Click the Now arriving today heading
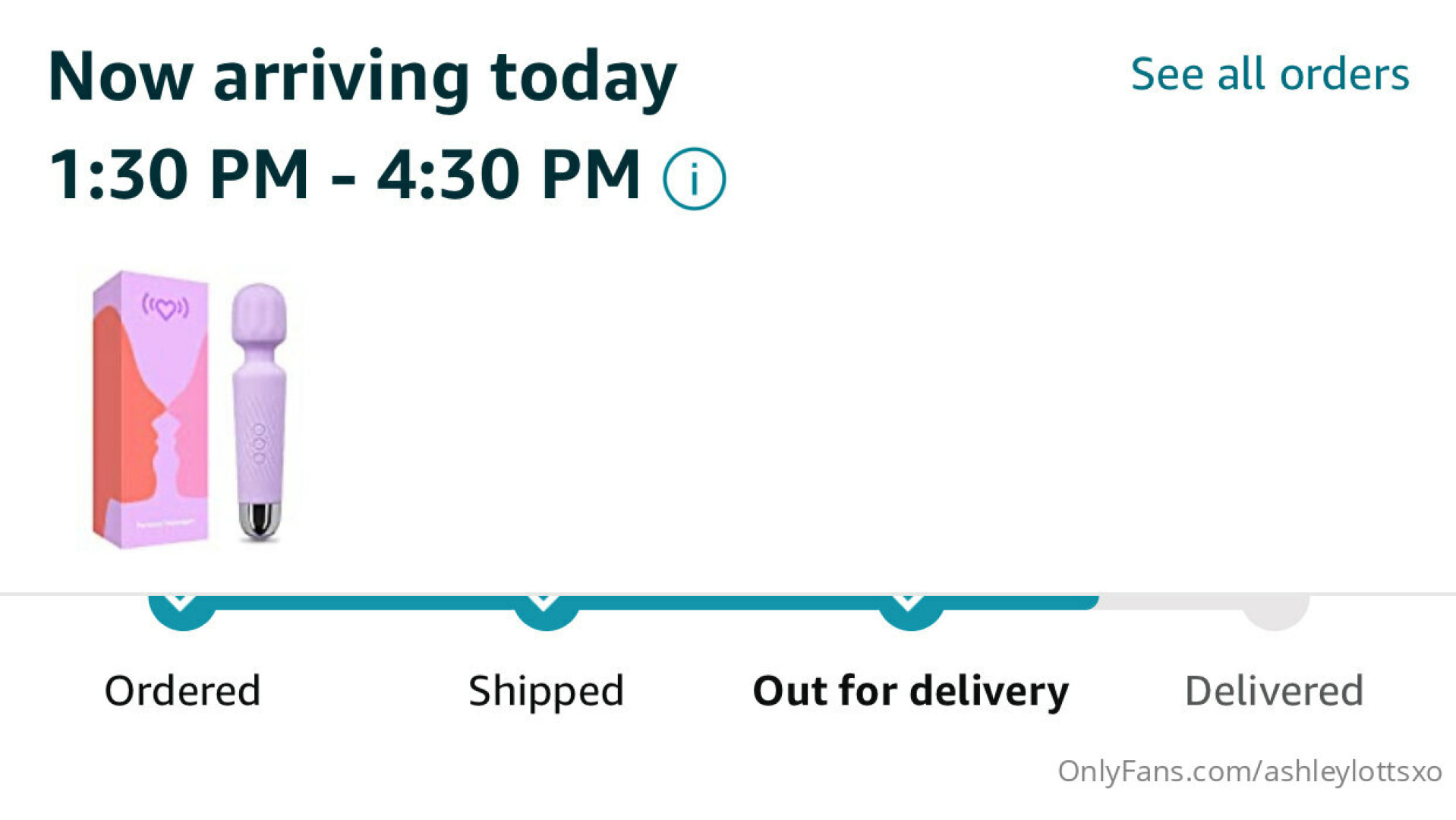The image size is (1456, 820). click(361, 76)
